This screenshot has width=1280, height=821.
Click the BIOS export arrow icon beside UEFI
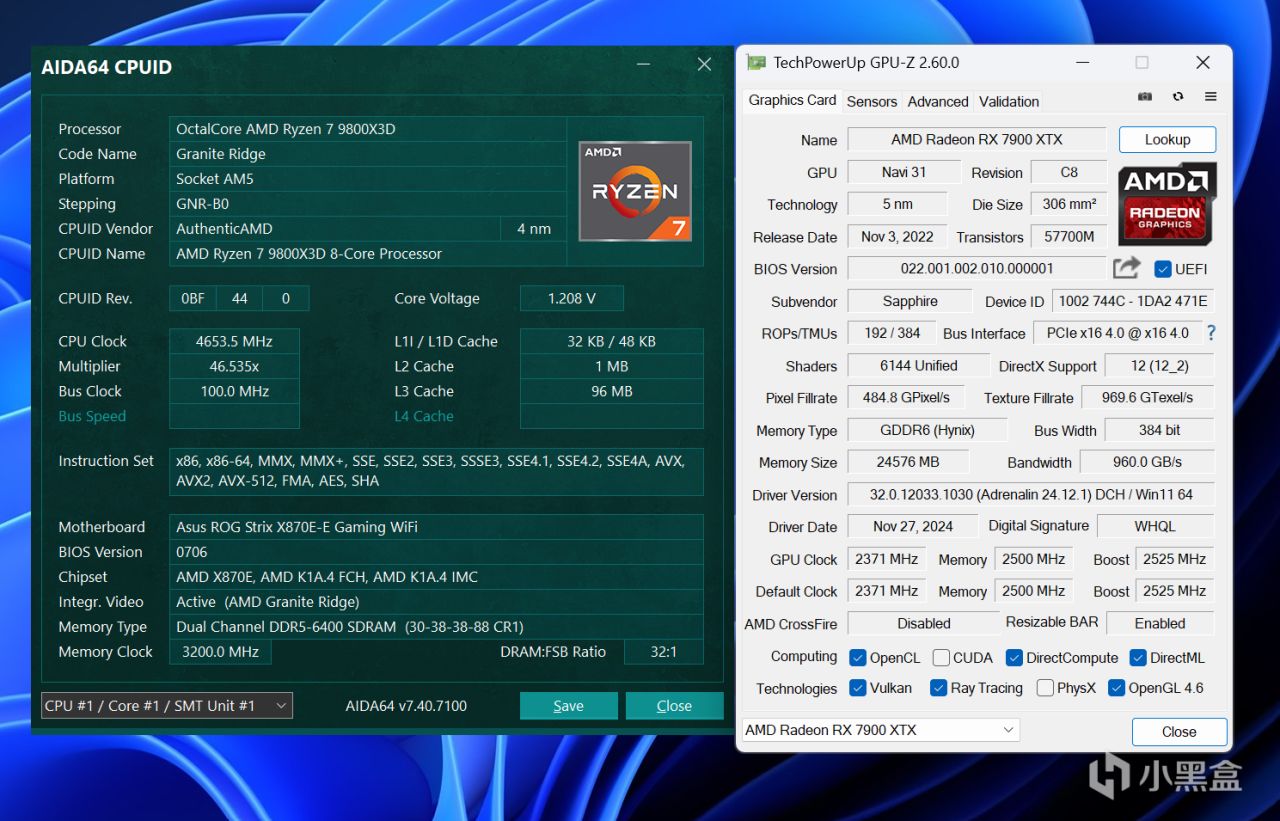click(x=1127, y=268)
